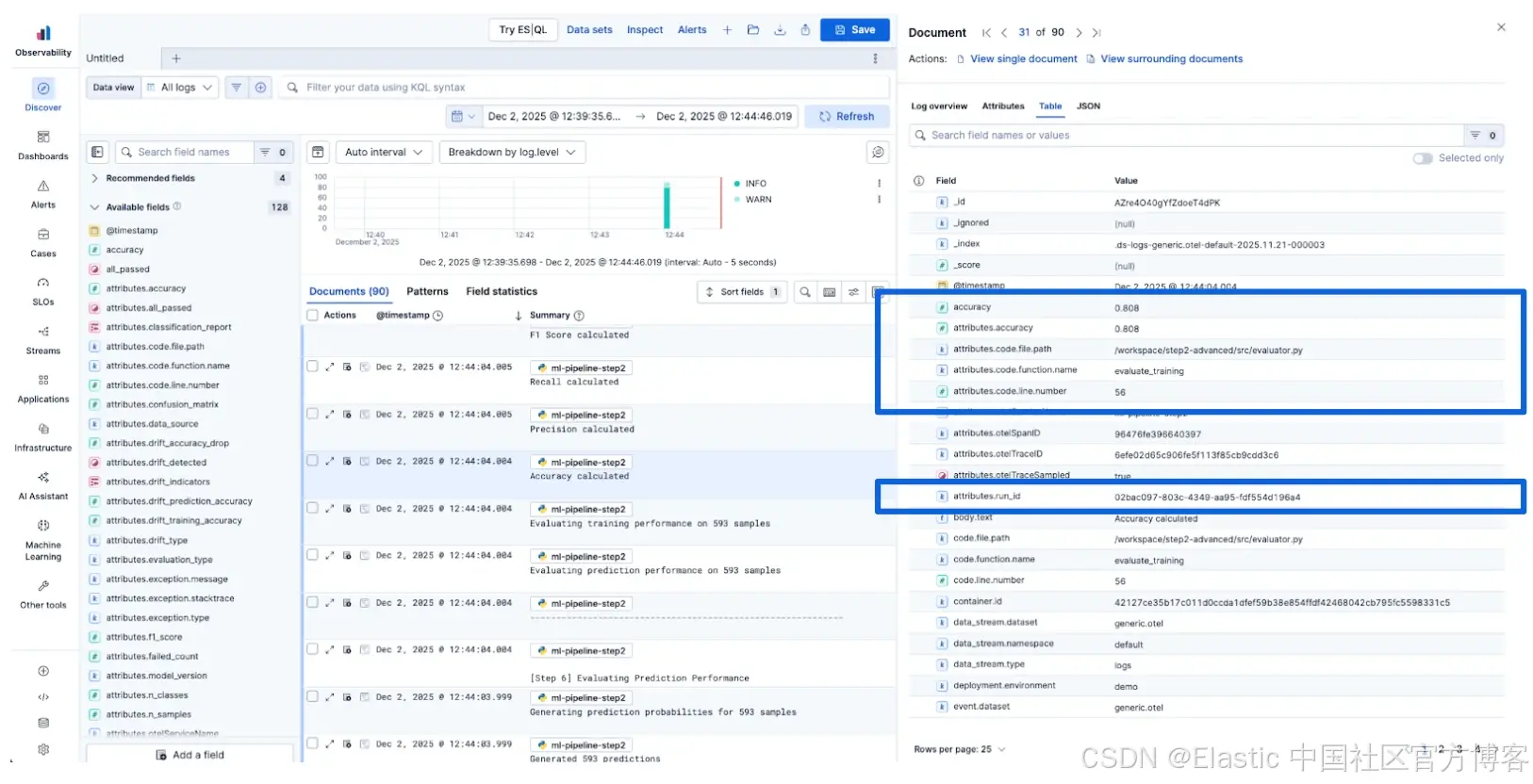The image size is (1533, 784).
Task: Go to last document in flyout
Action: pos(1096,32)
